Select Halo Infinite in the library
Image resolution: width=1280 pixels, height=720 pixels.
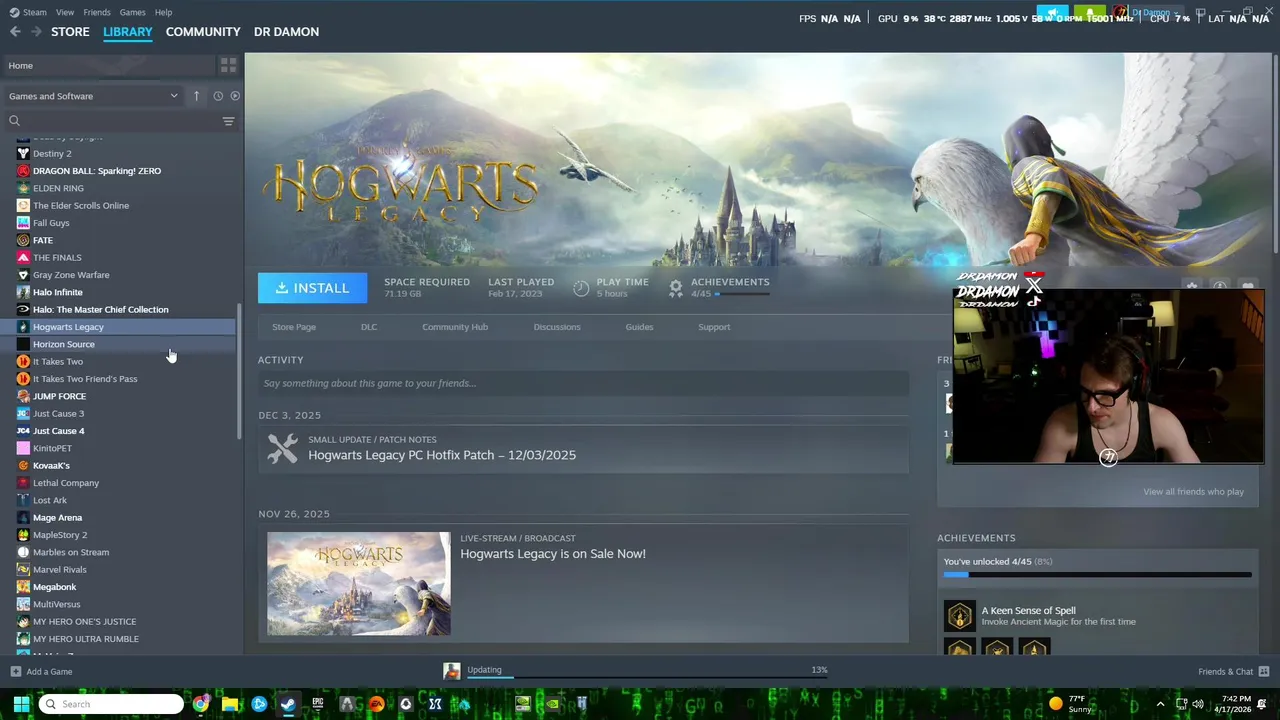click(58, 292)
